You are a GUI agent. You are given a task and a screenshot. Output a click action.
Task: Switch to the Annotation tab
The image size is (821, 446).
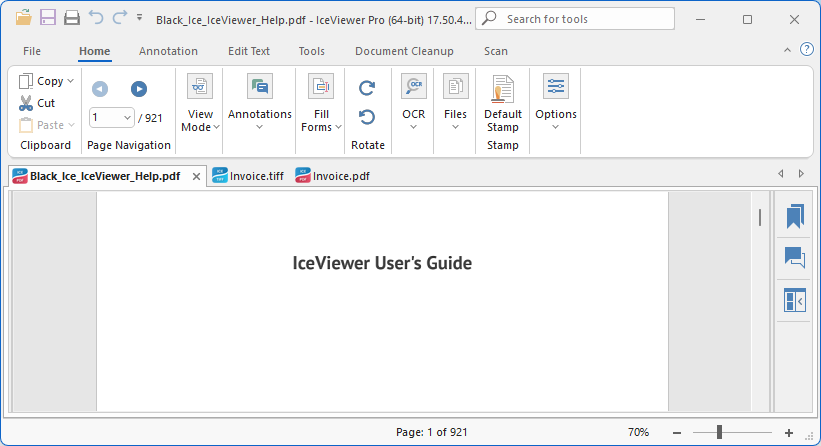pyautogui.click(x=168, y=51)
